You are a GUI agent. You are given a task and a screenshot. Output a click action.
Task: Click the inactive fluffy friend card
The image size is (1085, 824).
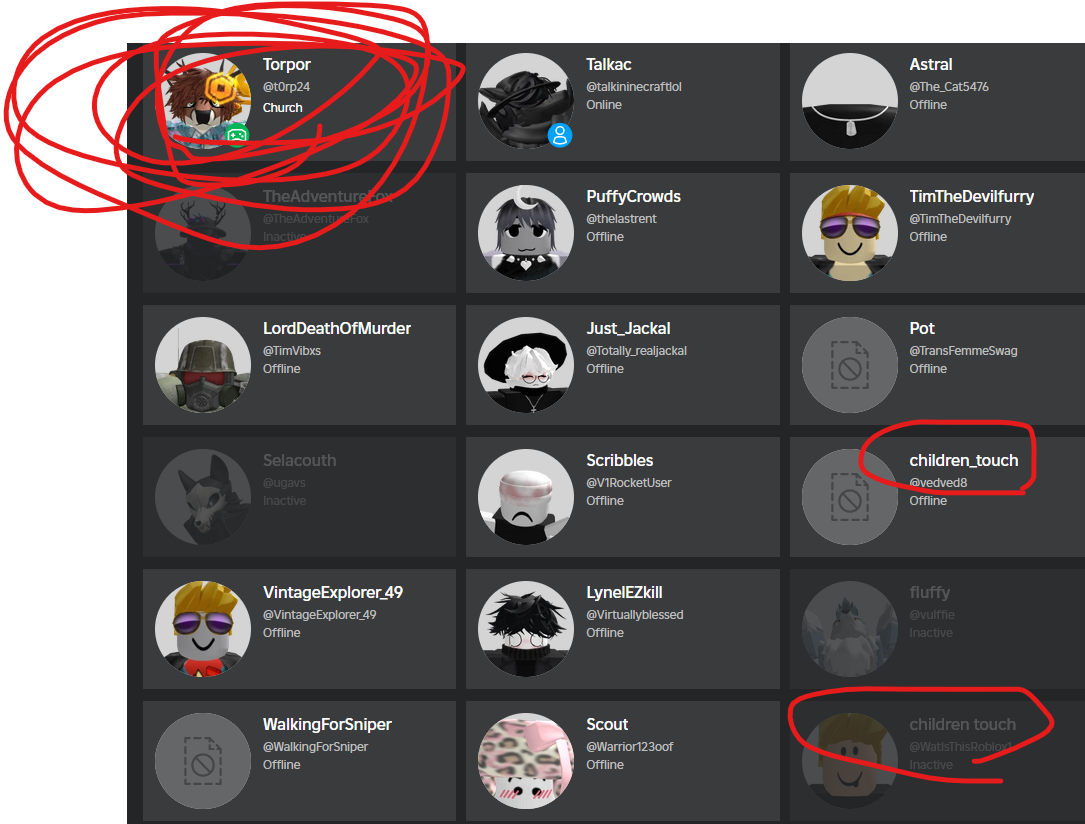coord(937,629)
